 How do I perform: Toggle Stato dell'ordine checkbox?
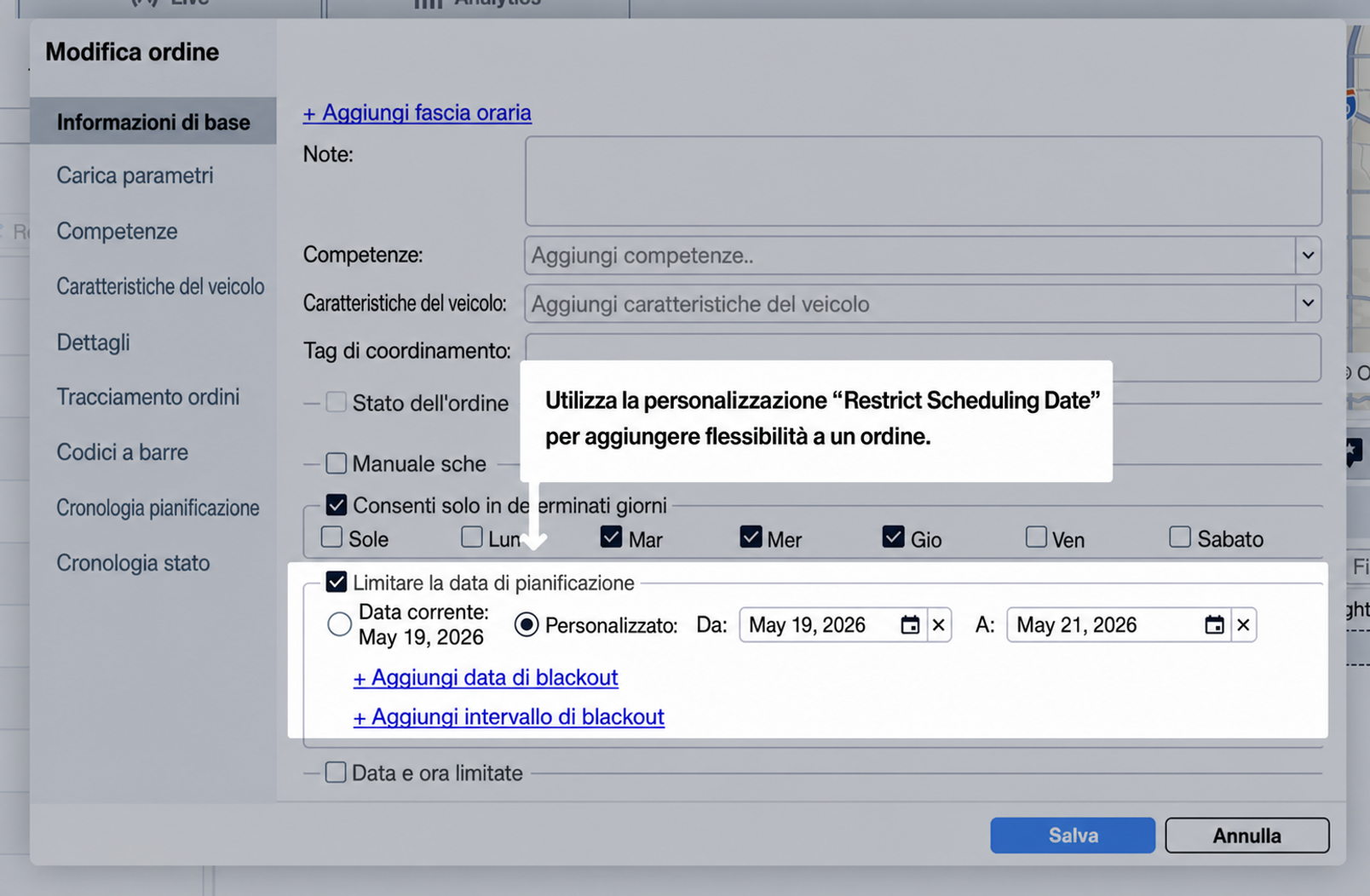(337, 402)
